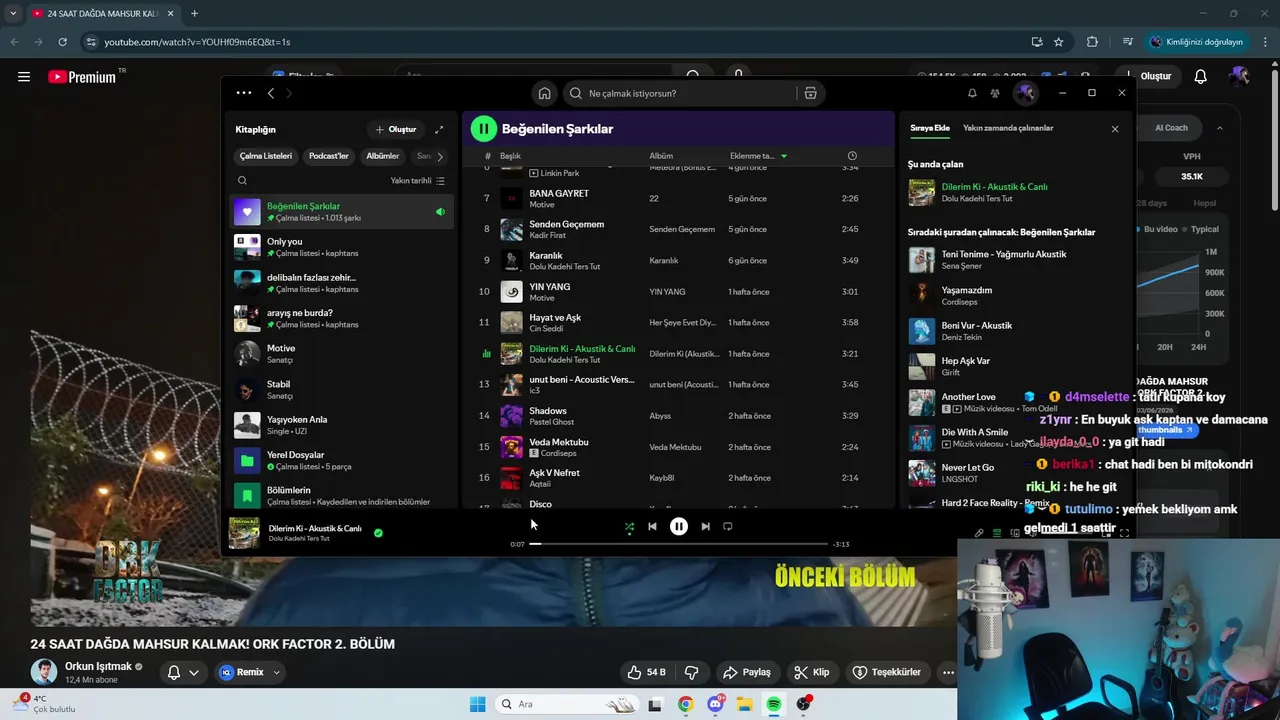Open YouTube subscription bell dropdown
Screen dimensions: 1280x720
(183, 672)
